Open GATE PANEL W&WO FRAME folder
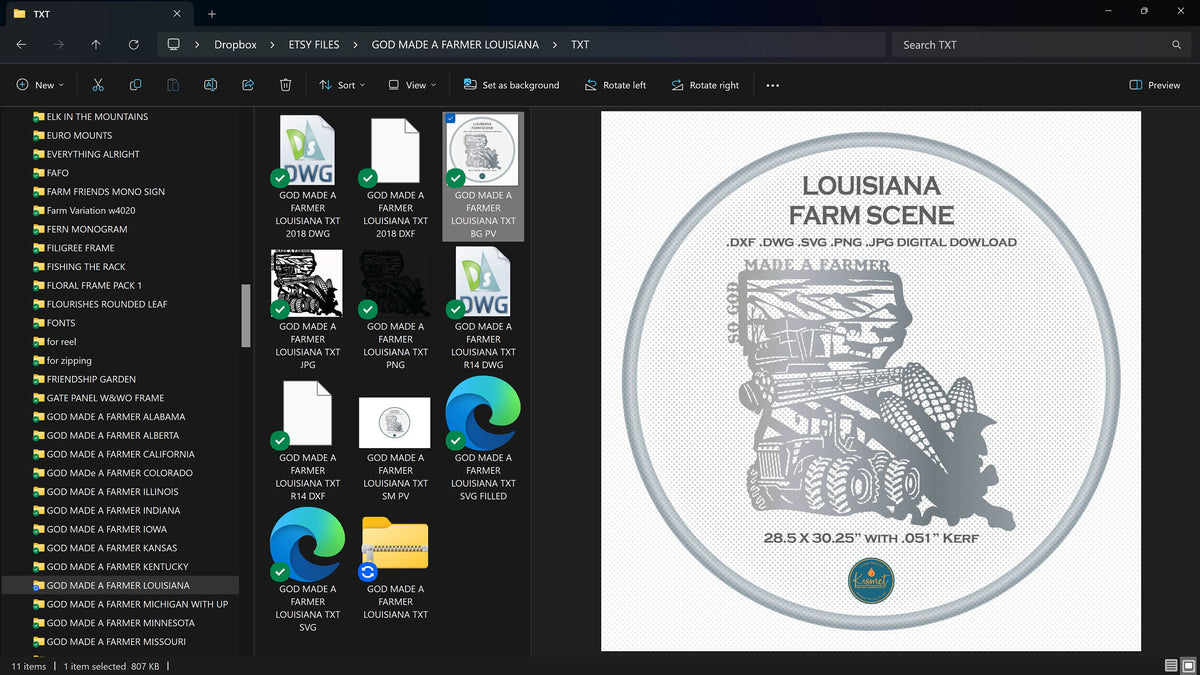1200x675 pixels. click(105, 398)
